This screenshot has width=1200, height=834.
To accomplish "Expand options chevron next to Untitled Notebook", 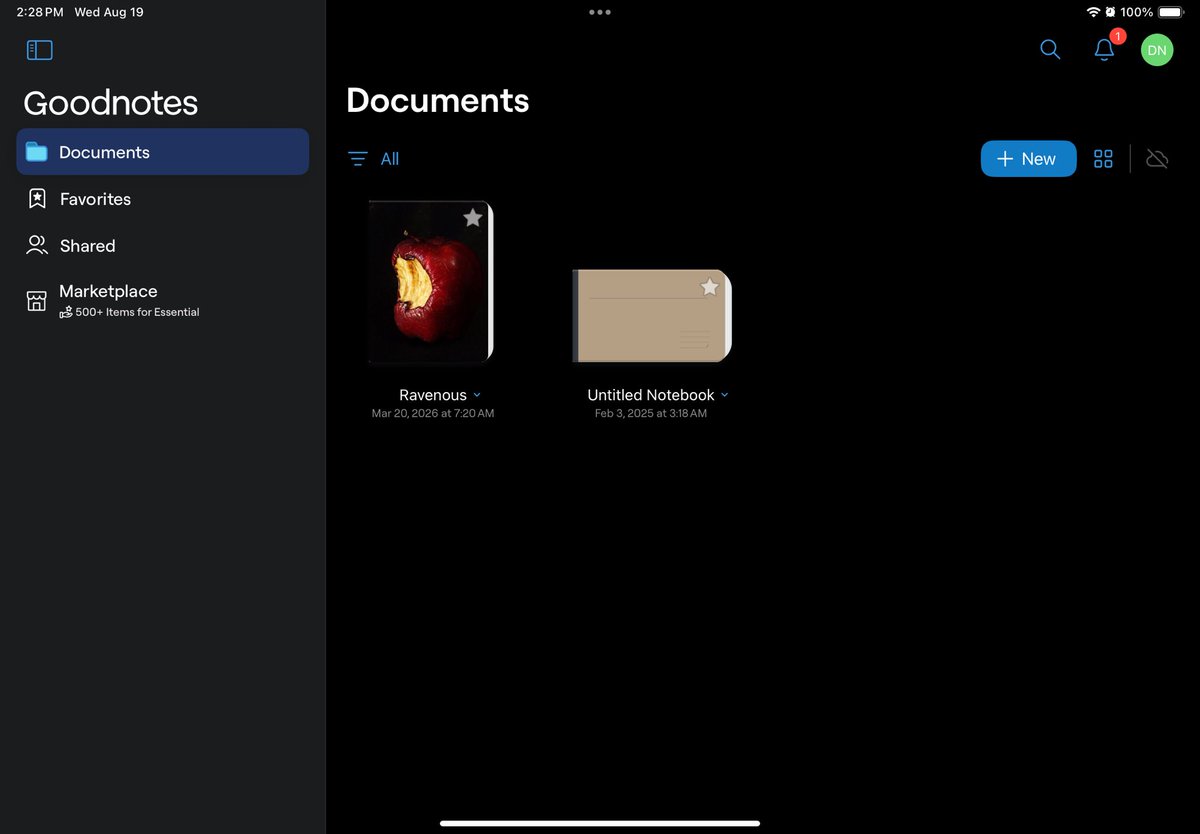I will [x=725, y=395].
